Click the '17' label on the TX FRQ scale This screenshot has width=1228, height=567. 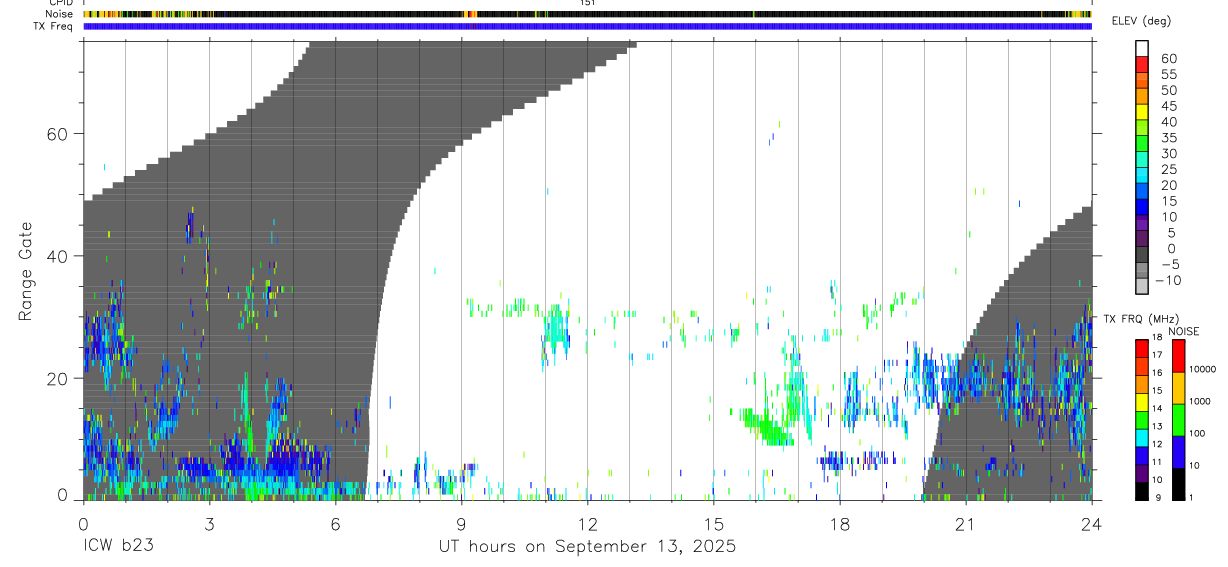1159,355
